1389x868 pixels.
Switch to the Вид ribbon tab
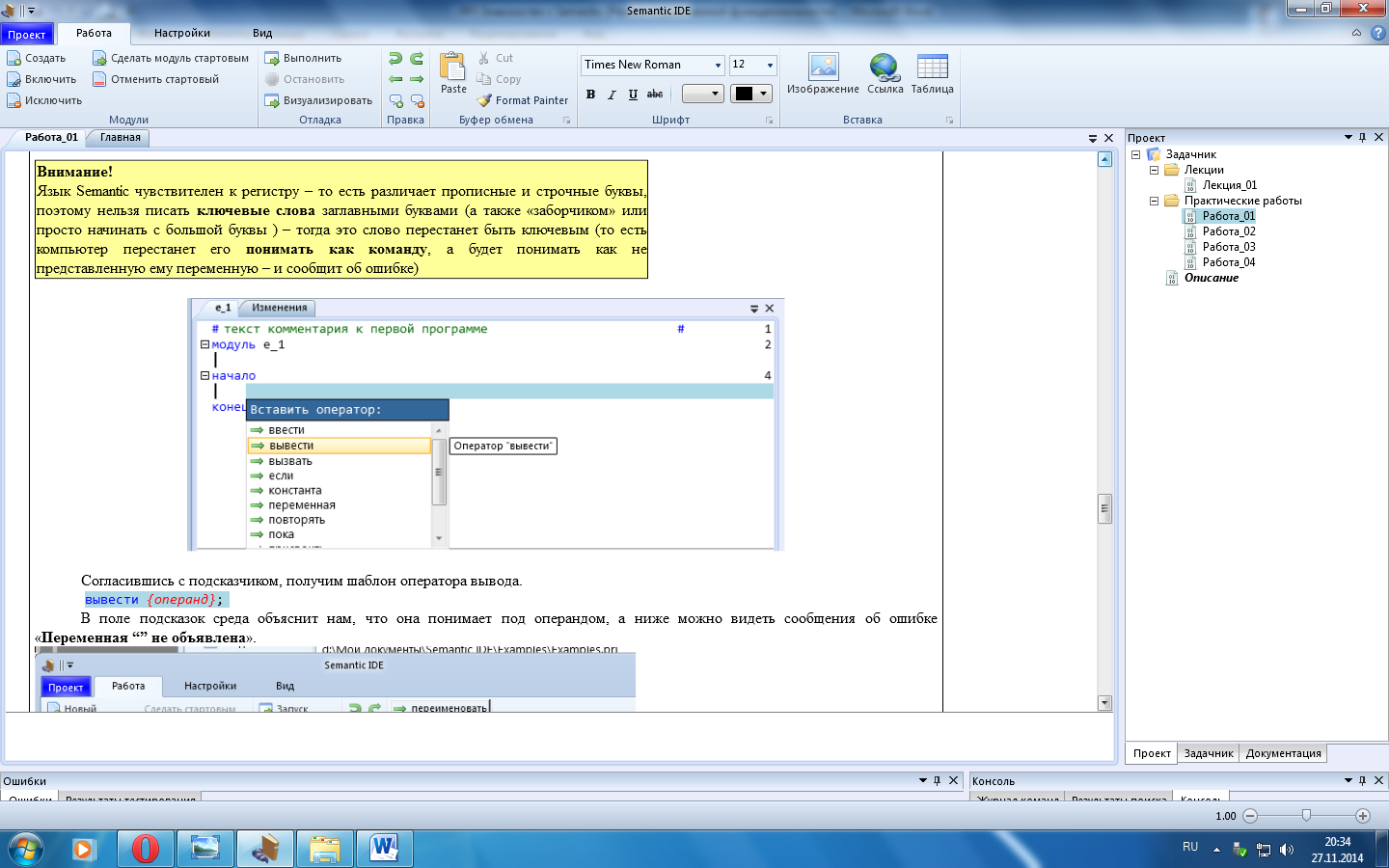(x=262, y=33)
